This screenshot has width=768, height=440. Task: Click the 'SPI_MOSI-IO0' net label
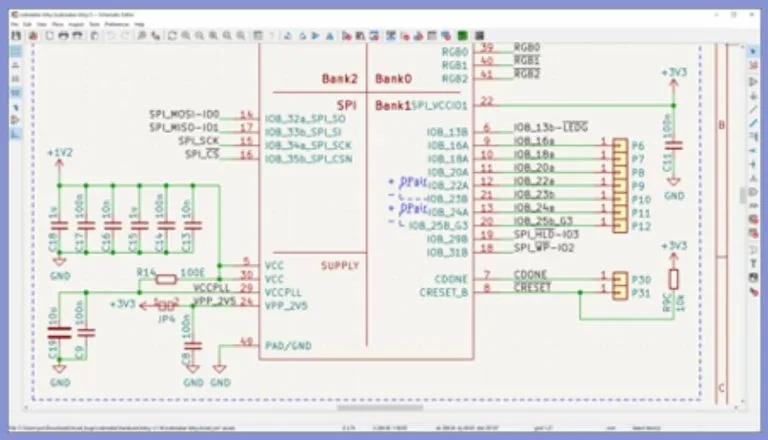coord(184,114)
